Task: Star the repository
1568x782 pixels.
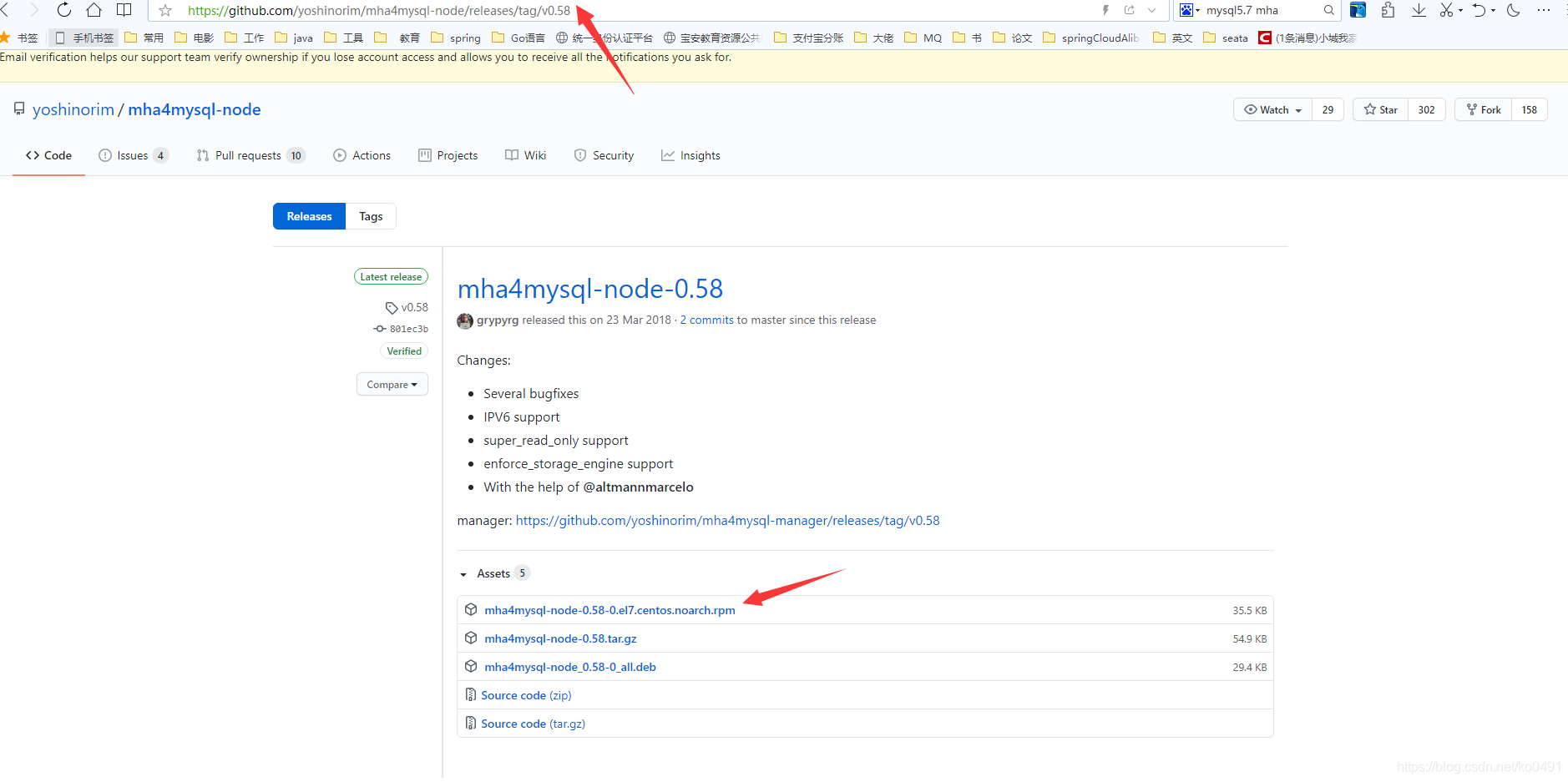Action: coord(1381,109)
